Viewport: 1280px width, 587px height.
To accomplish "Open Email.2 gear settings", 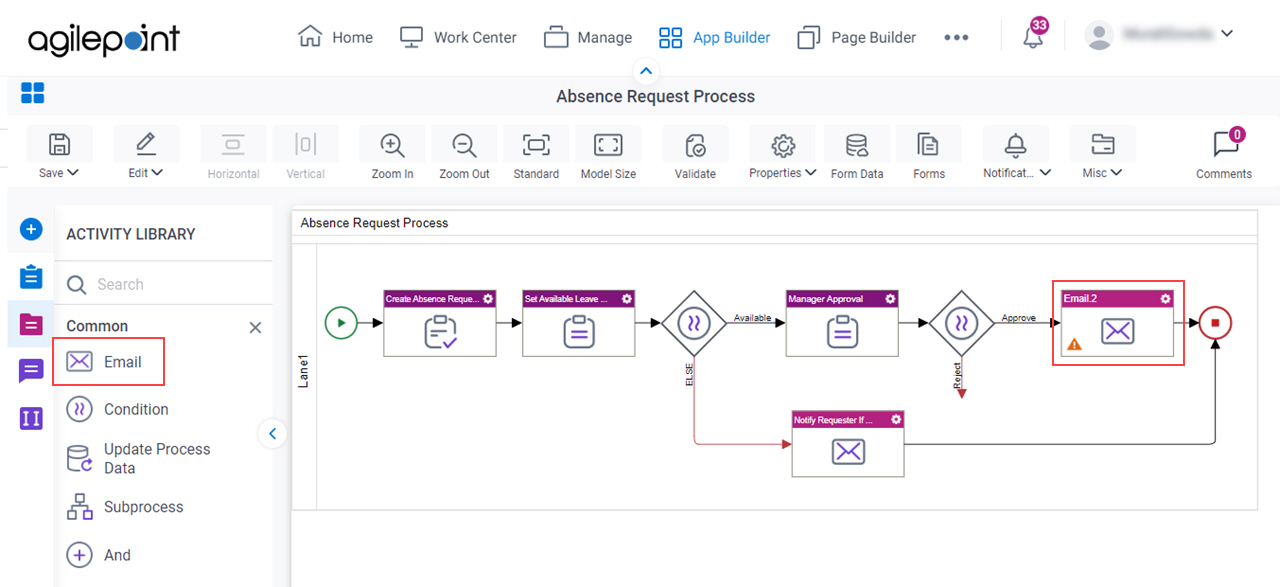I will [x=1166, y=298].
